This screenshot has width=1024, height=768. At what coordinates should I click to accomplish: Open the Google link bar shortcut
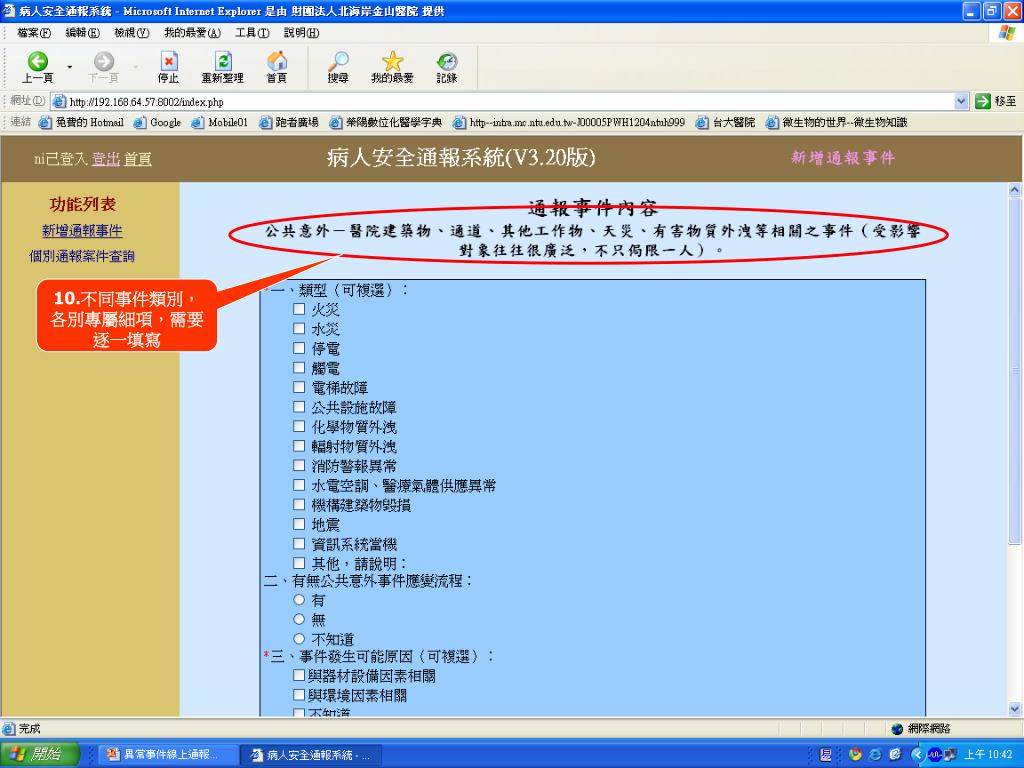[157, 122]
